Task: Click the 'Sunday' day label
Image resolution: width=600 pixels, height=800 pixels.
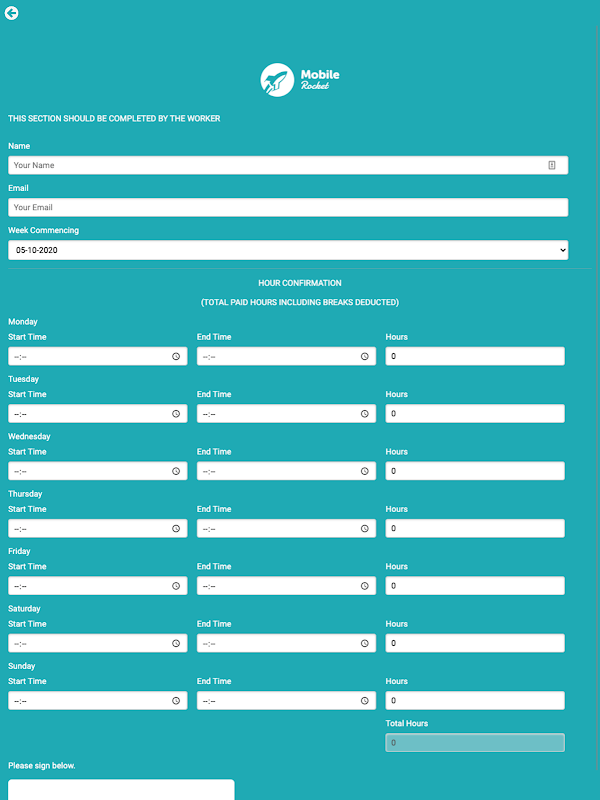Action: pos(21,666)
